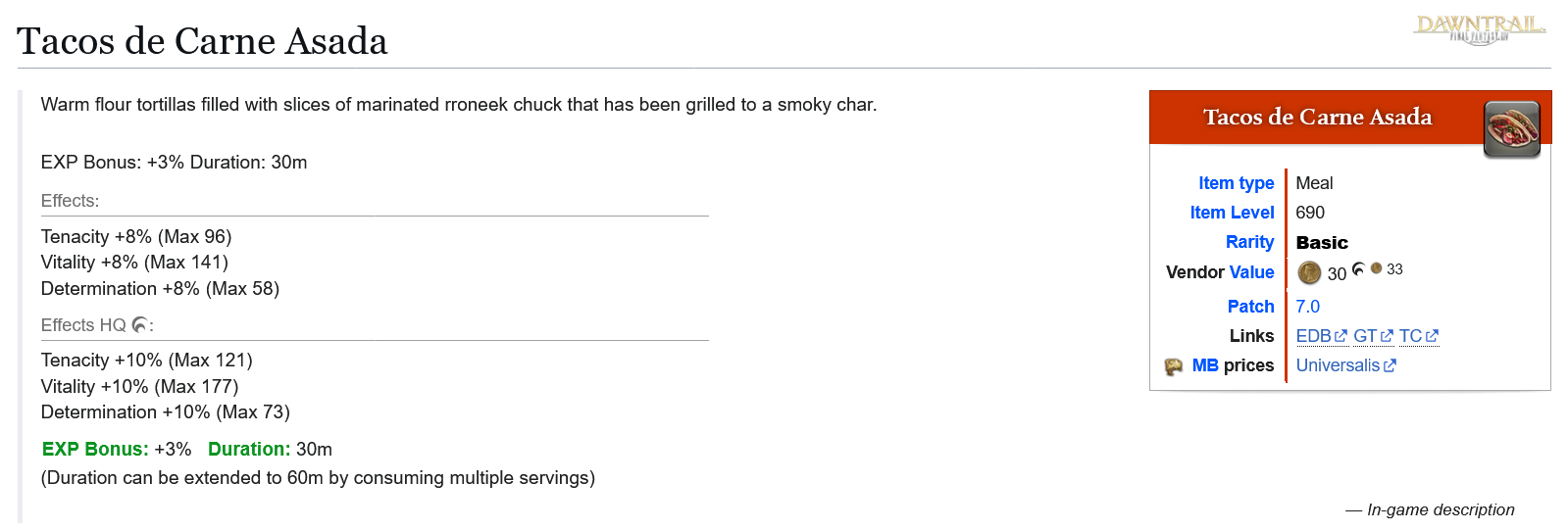Viewport: 1568px width, 531px height.
Task: Open the Item Level link
Action: pos(1232,213)
